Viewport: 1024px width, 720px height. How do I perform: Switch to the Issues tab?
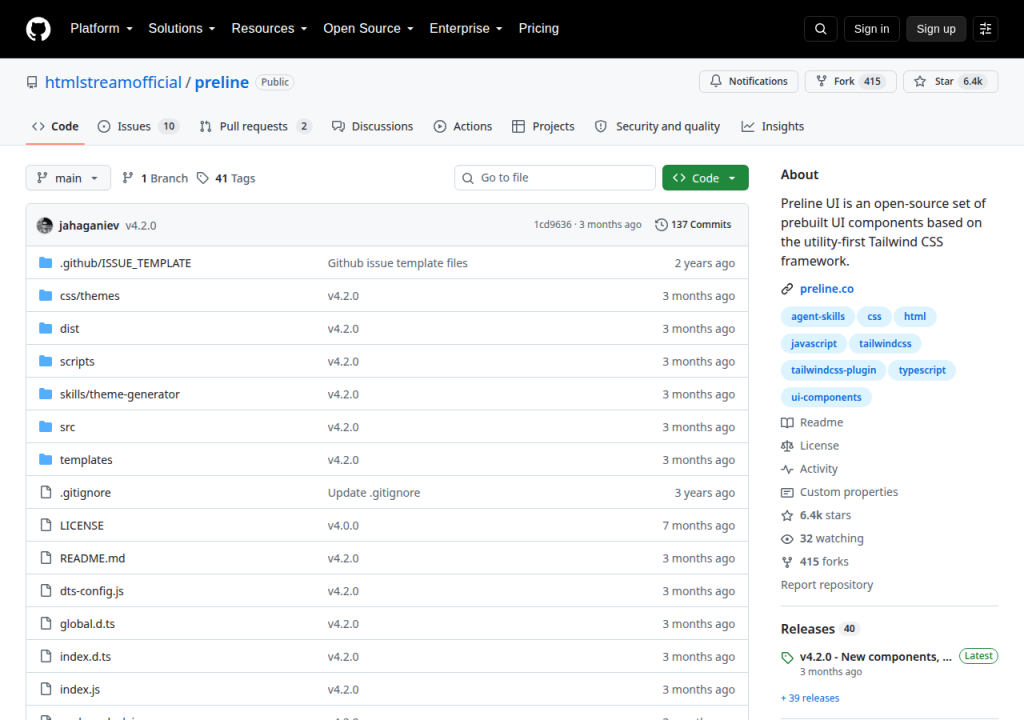(x=138, y=127)
